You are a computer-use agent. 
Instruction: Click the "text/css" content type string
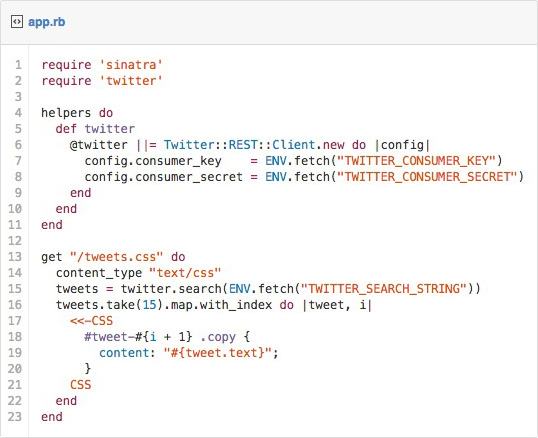[185, 273]
